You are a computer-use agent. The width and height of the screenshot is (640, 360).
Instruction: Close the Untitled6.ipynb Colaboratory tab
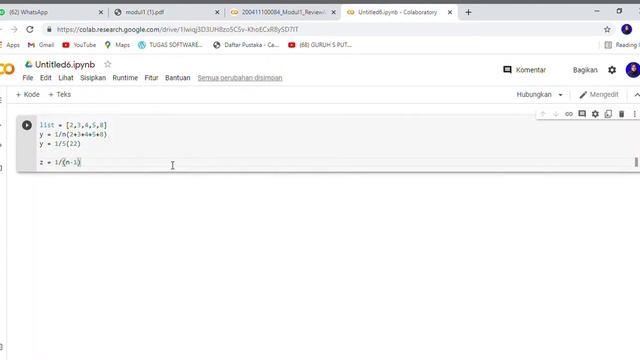(x=450, y=12)
